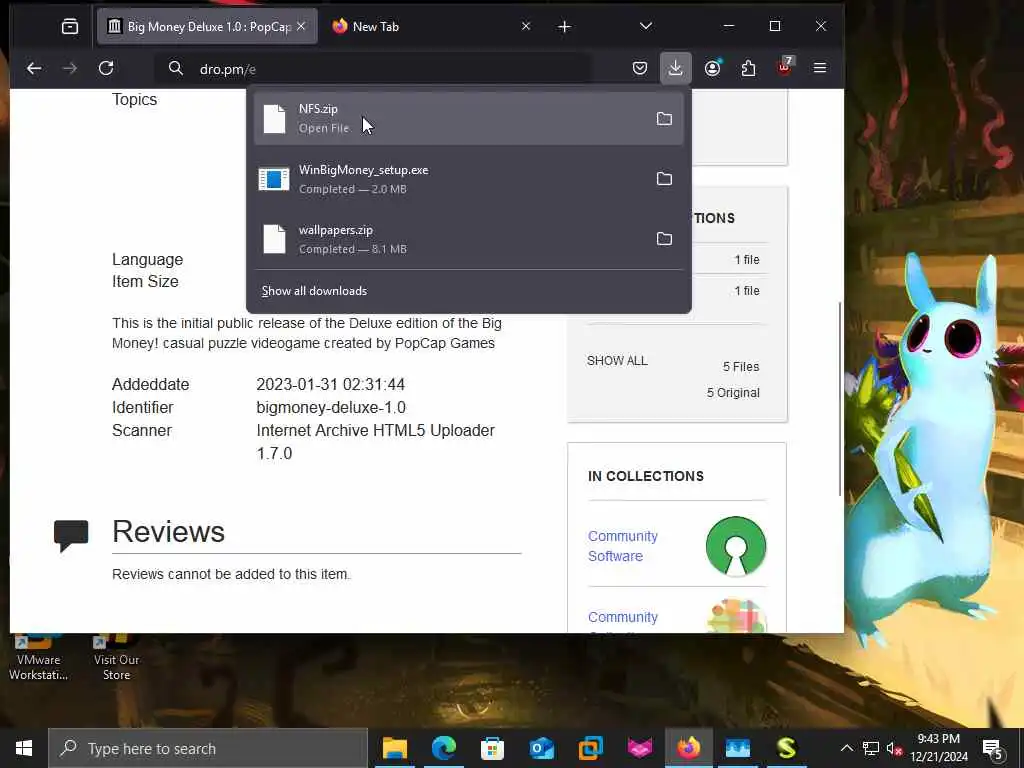Expand the hidden system tray icons chevron
Image resolution: width=1024 pixels, height=768 pixels.
[846, 748]
